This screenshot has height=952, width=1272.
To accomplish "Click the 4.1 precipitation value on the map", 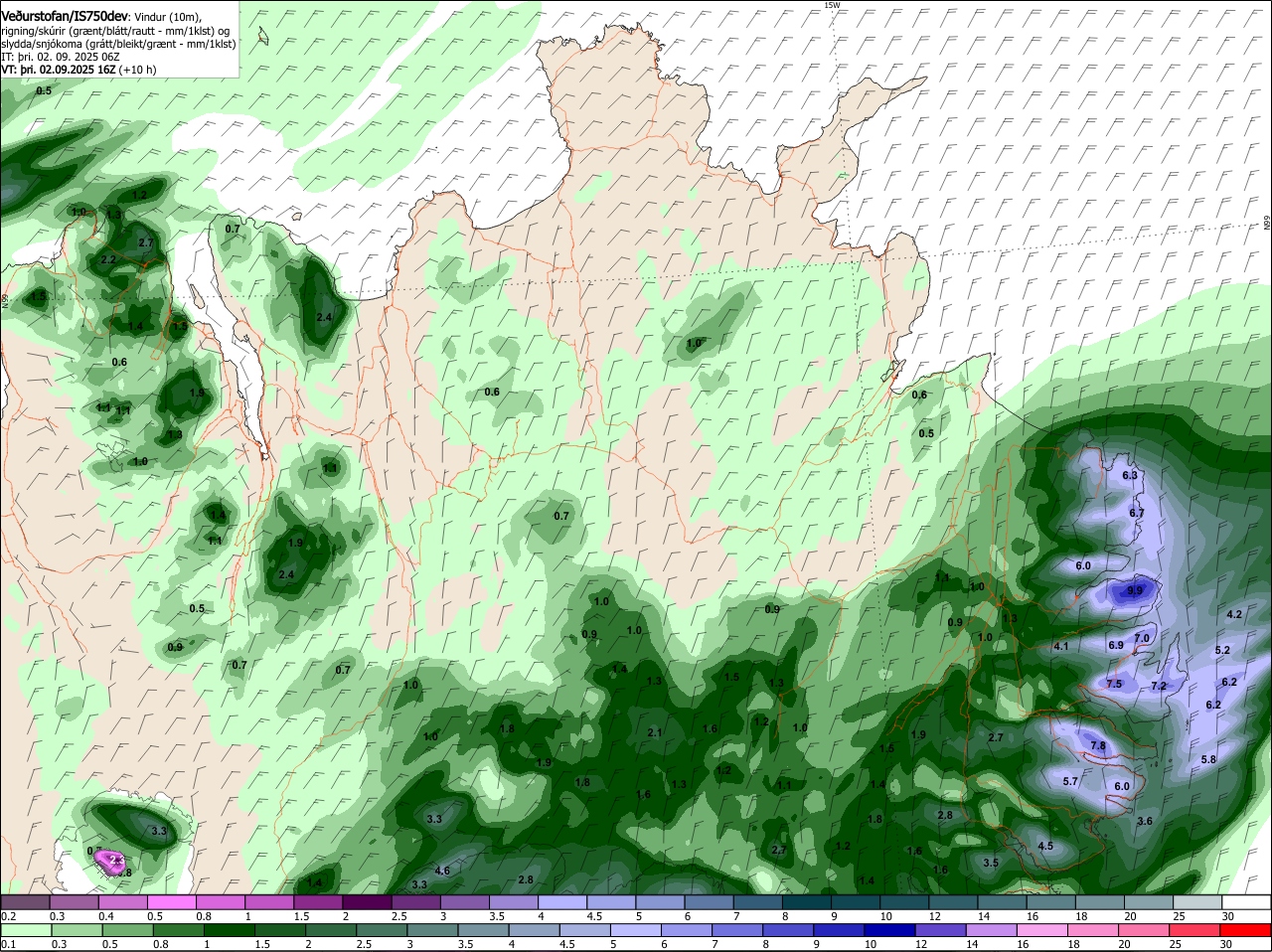I will pos(1060,646).
